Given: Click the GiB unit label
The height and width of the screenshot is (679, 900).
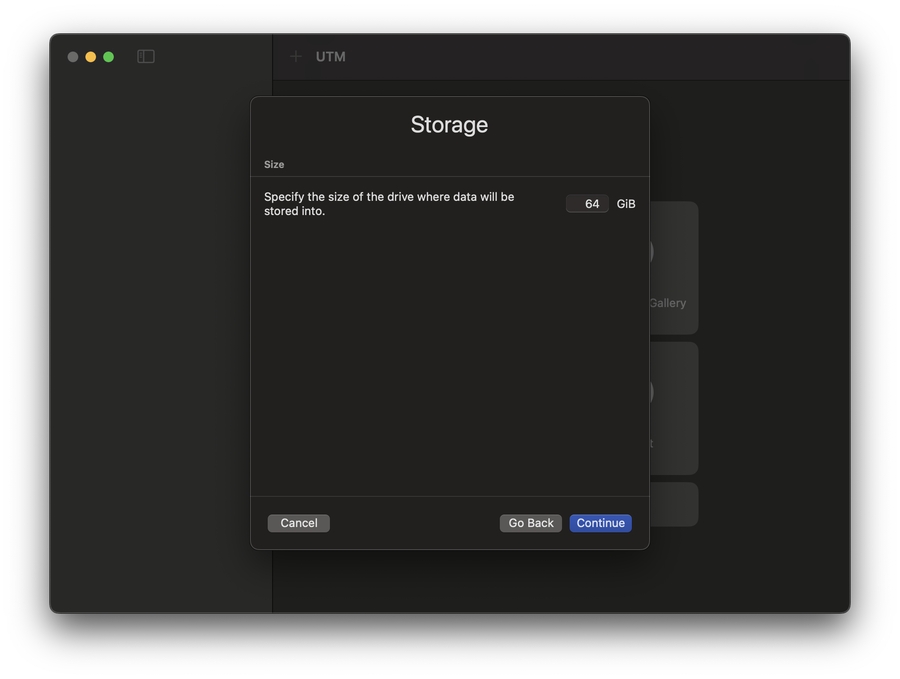Looking at the screenshot, I should point(626,204).
